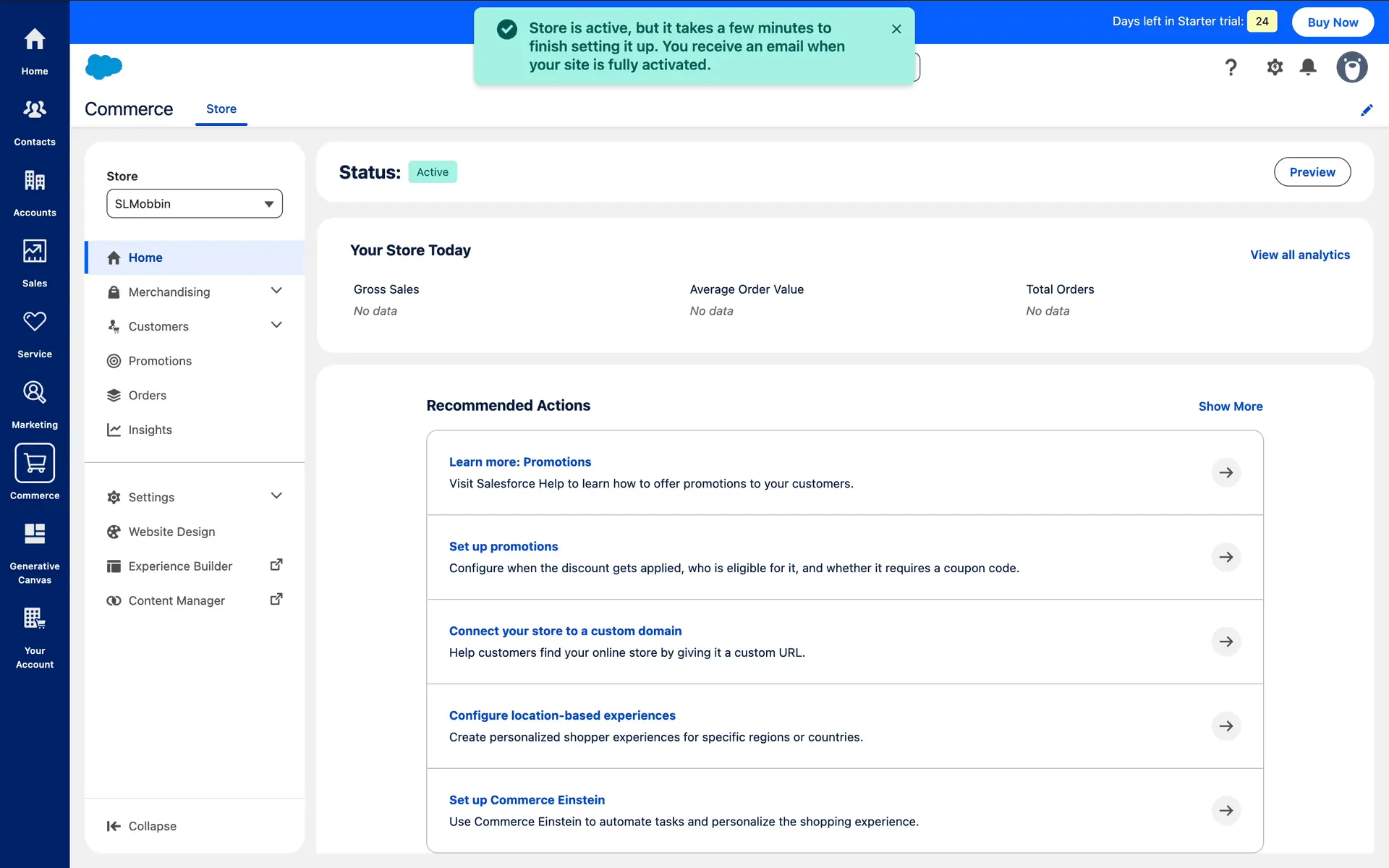
Task: Click the setup gear icon in header
Action: 1275,67
